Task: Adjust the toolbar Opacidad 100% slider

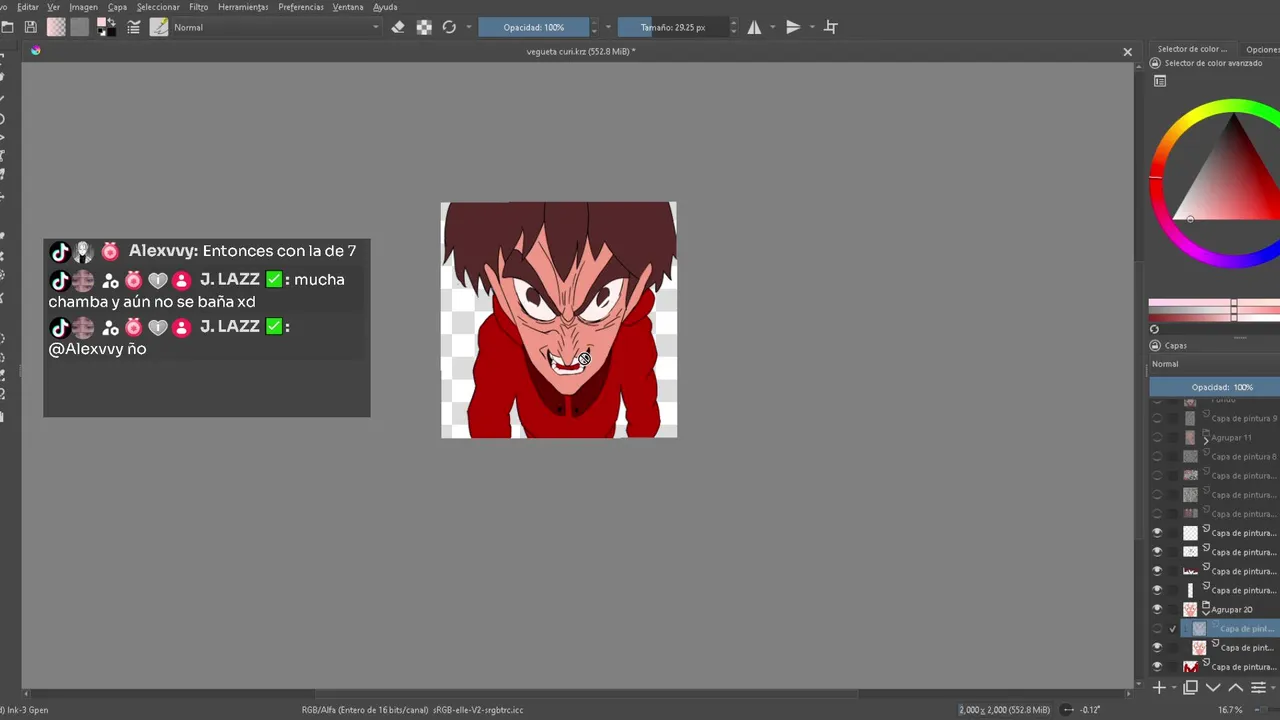Action: [x=533, y=27]
